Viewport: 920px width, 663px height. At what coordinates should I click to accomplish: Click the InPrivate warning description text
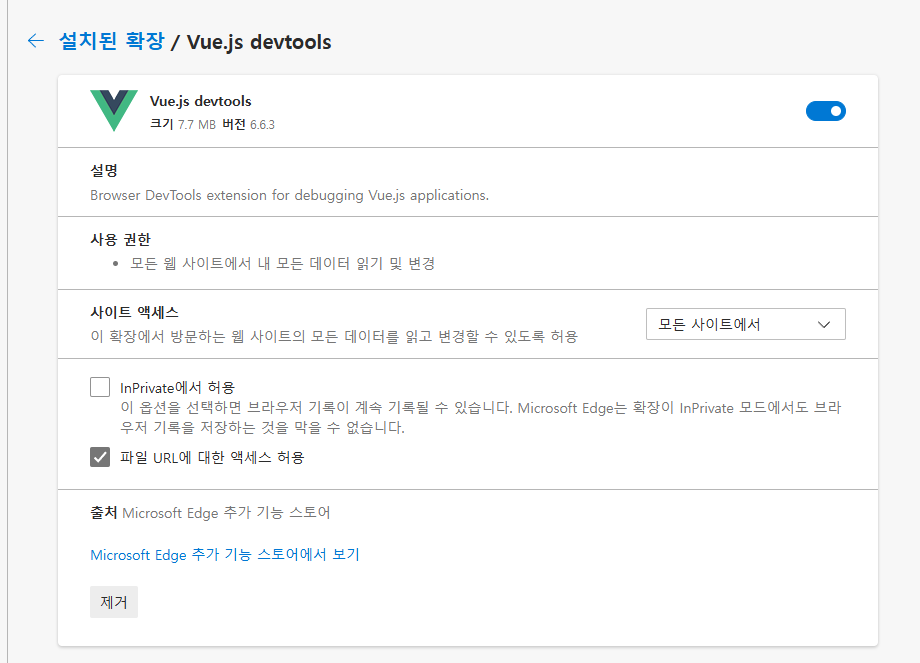click(481, 417)
